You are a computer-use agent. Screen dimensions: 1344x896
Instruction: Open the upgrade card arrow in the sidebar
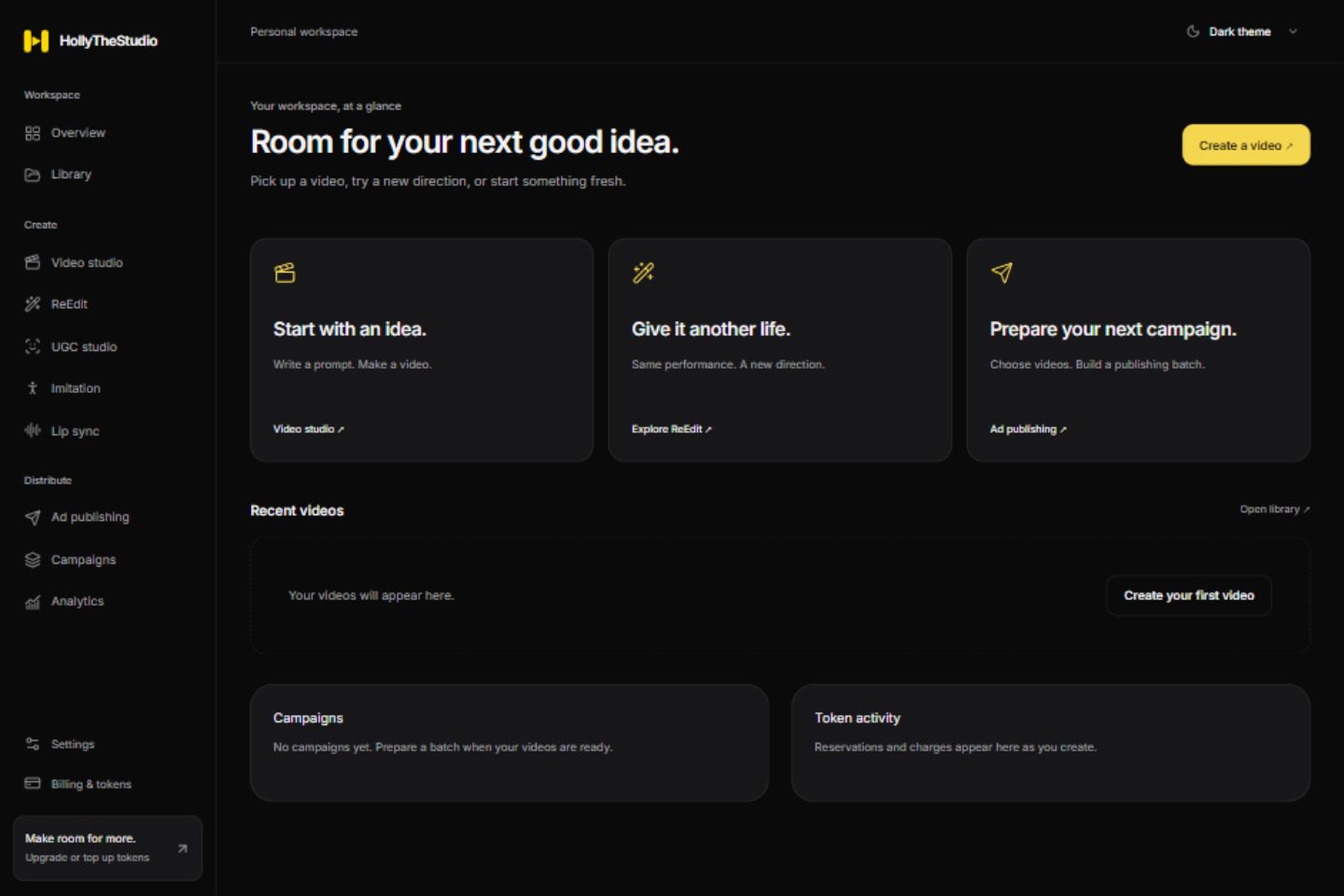click(x=182, y=848)
